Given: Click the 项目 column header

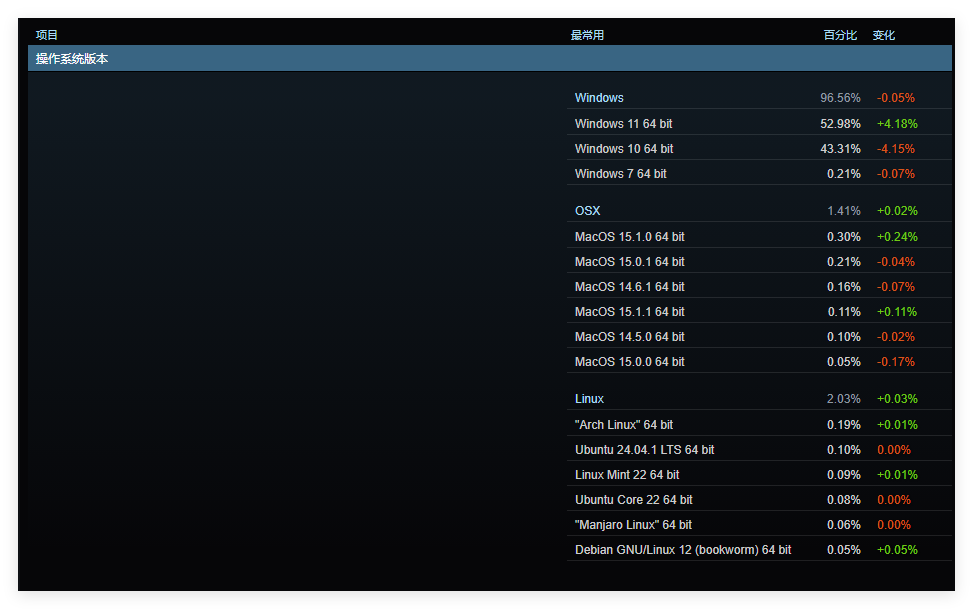Looking at the screenshot, I should pyautogui.click(x=47, y=35).
